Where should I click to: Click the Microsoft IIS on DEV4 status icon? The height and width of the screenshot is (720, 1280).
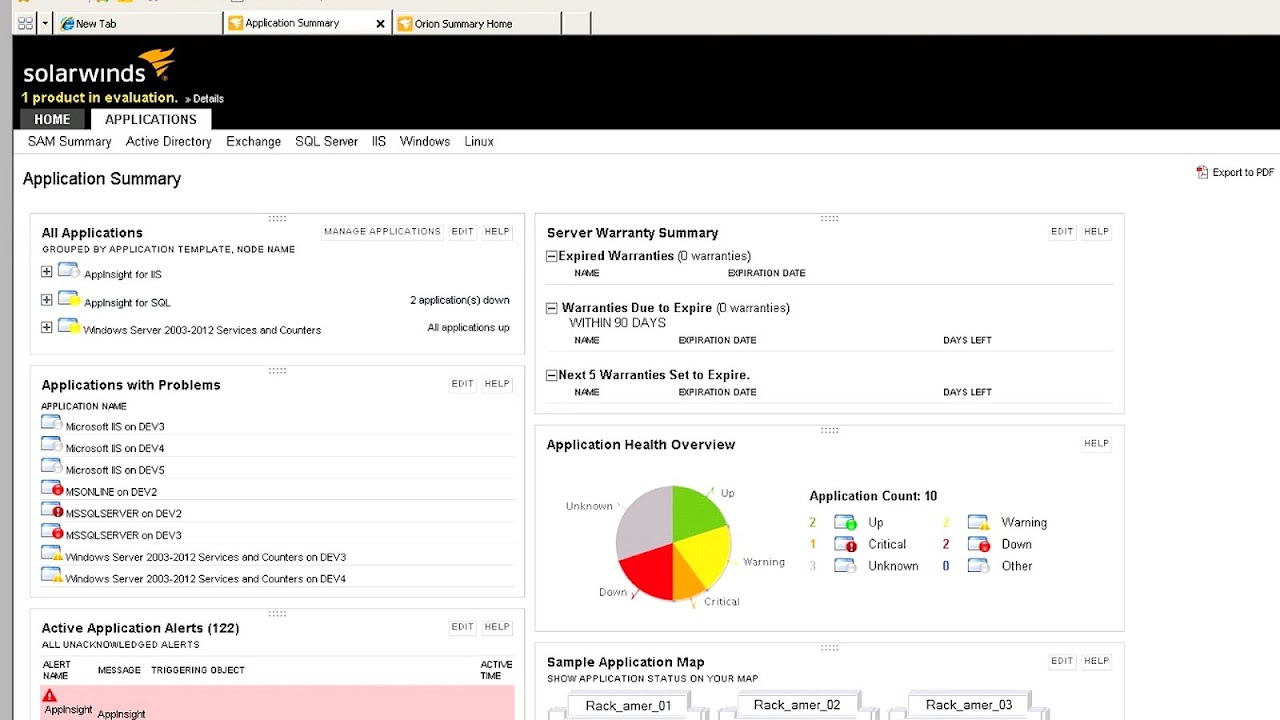(52, 445)
